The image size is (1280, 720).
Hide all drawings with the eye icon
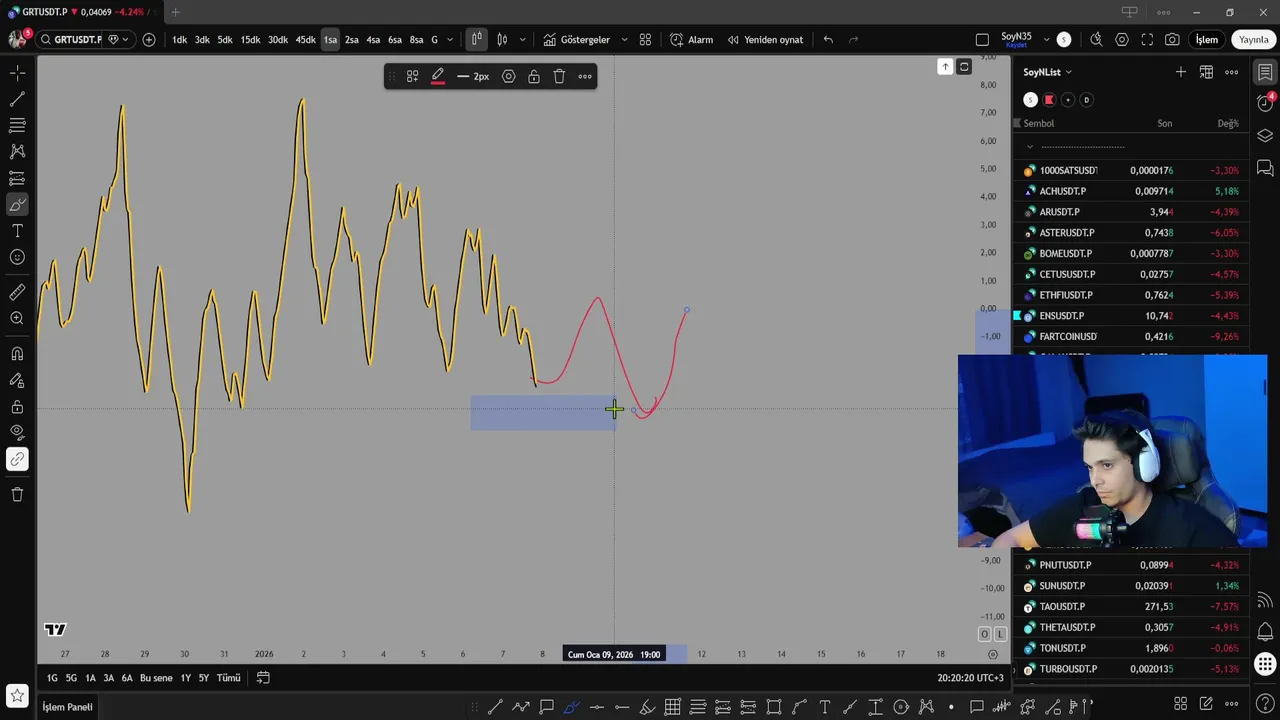tap(17, 433)
